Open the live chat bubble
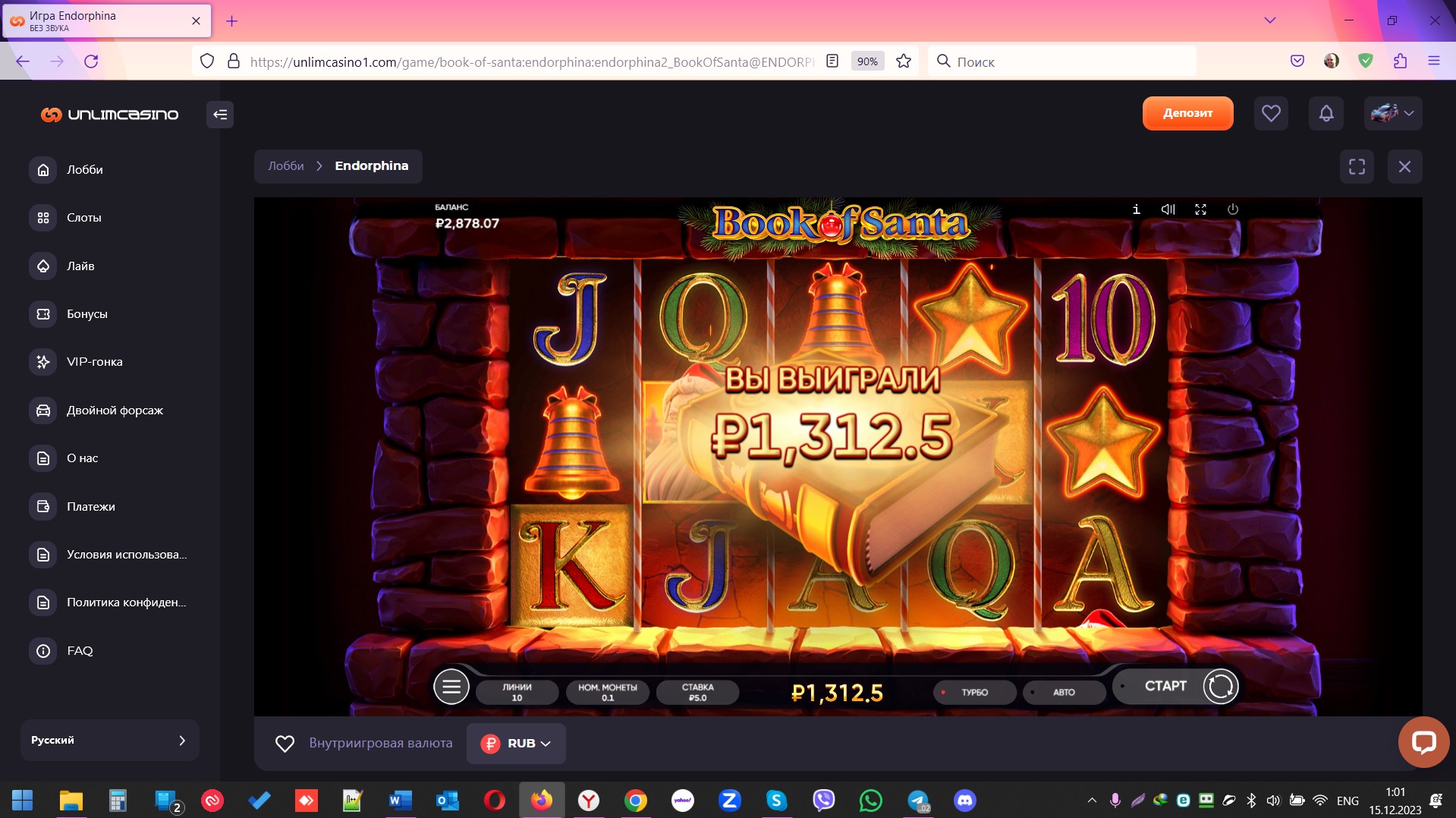Screen dimensions: 1456x818 click(1423, 741)
